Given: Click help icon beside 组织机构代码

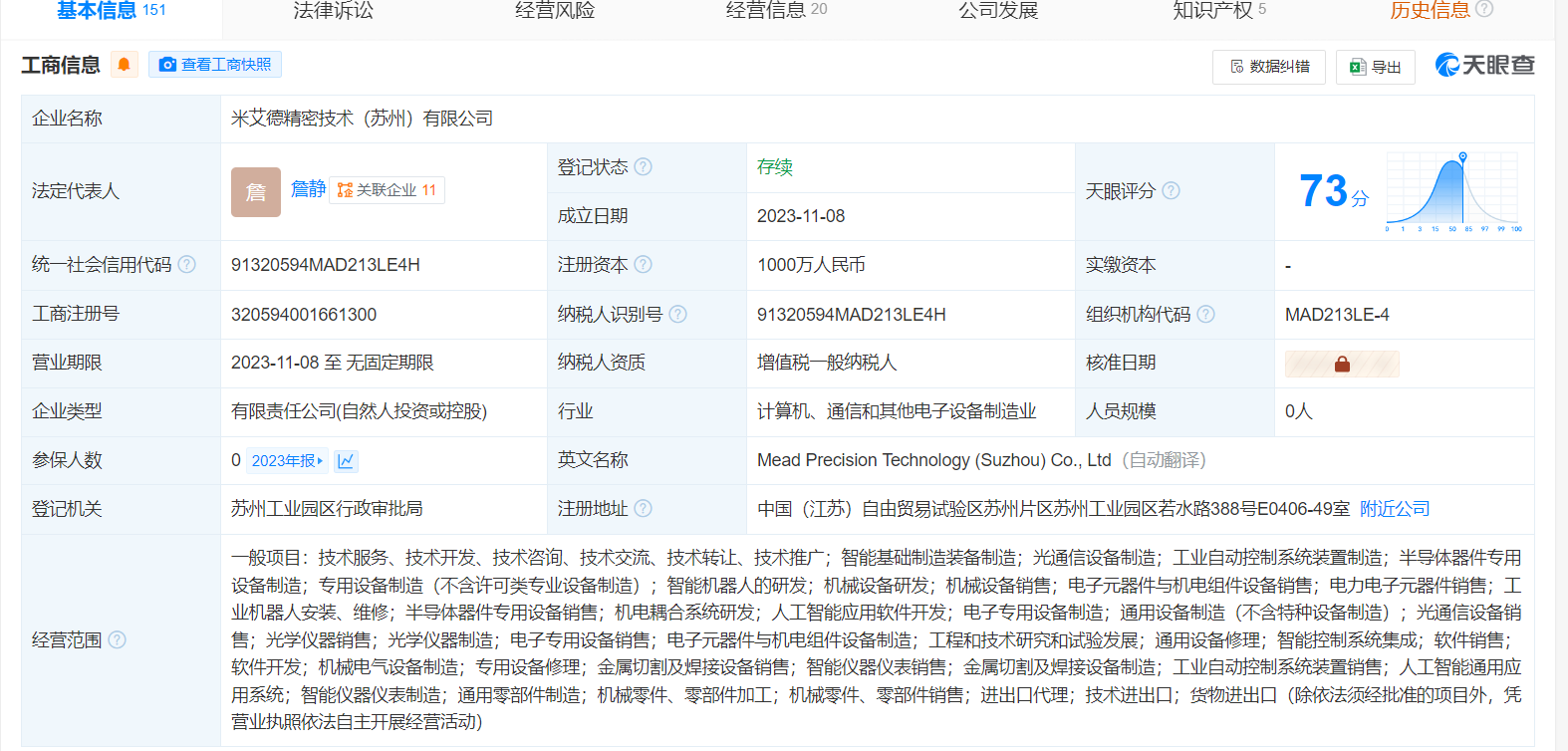Looking at the screenshot, I should (x=1206, y=314).
